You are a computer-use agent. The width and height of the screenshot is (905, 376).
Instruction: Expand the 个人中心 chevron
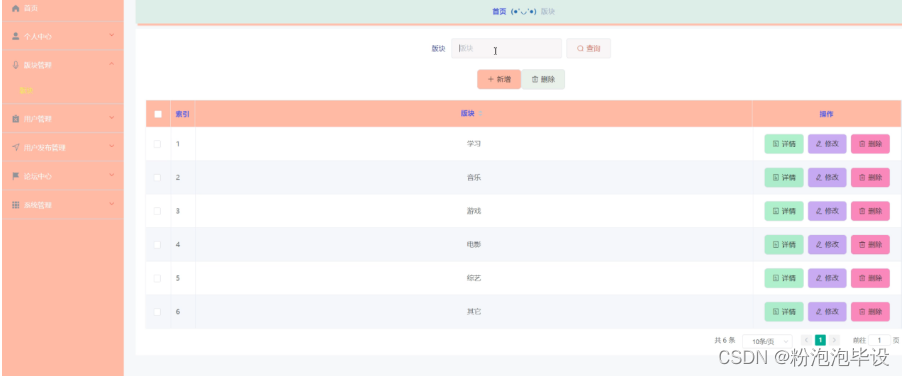(x=111, y=35)
